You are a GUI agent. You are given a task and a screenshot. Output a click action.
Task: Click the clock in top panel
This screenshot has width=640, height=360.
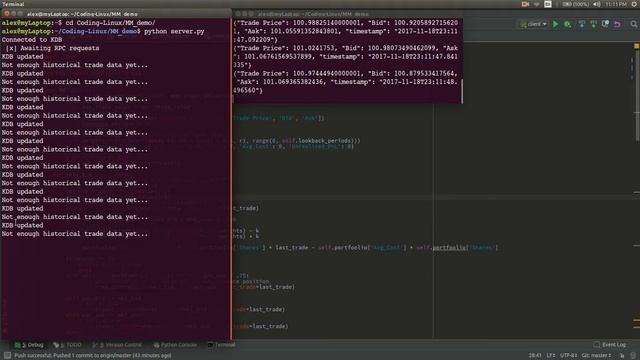[x=616, y=4]
